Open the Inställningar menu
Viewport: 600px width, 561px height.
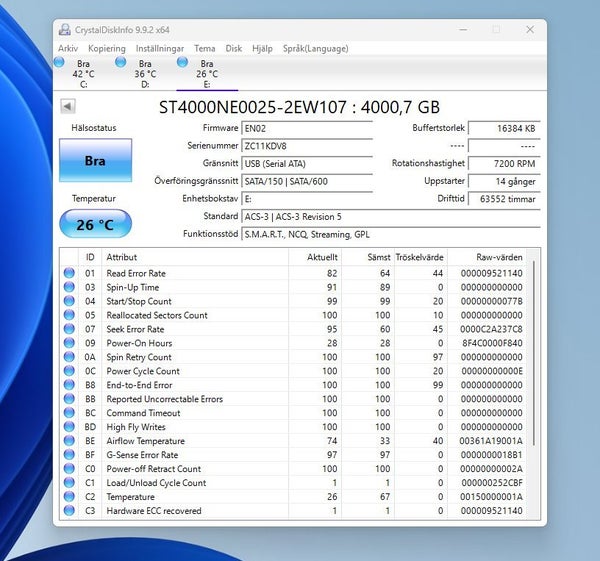click(160, 49)
